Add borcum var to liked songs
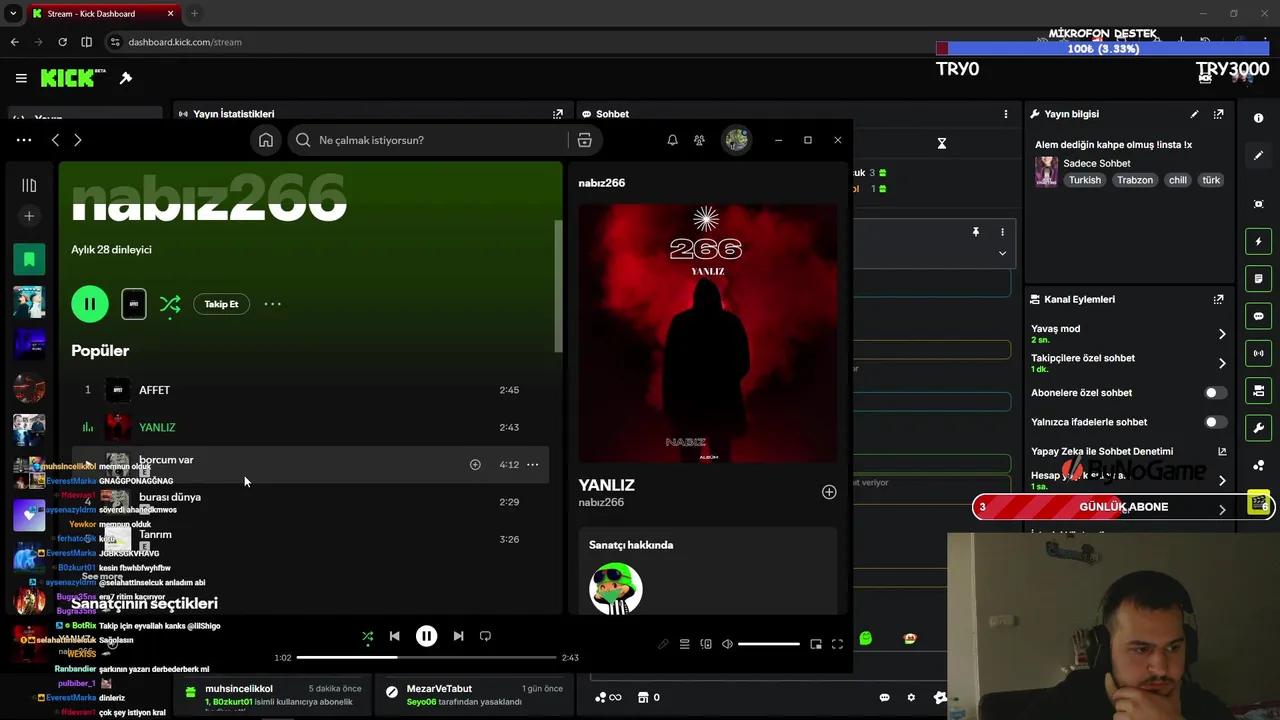This screenshot has width=1280, height=720. pos(475,464)
